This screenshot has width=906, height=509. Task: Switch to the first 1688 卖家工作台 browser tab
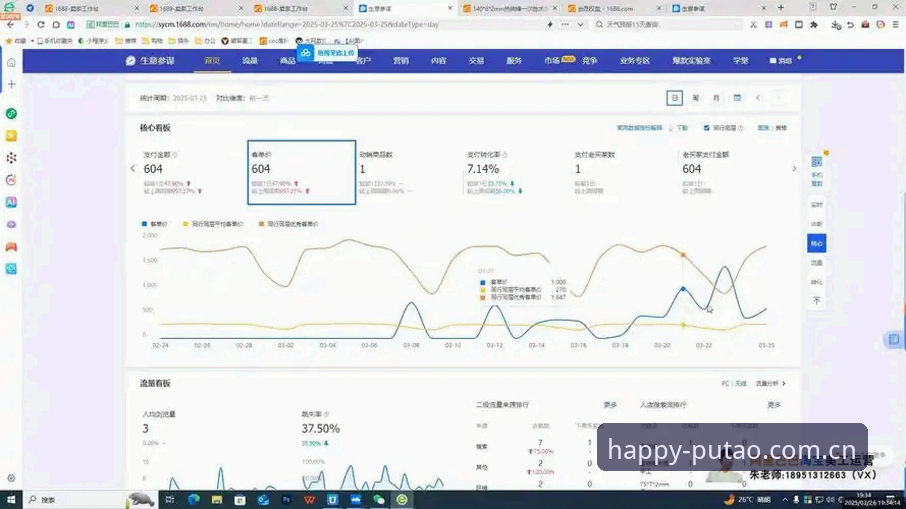[x=90, y=8]
